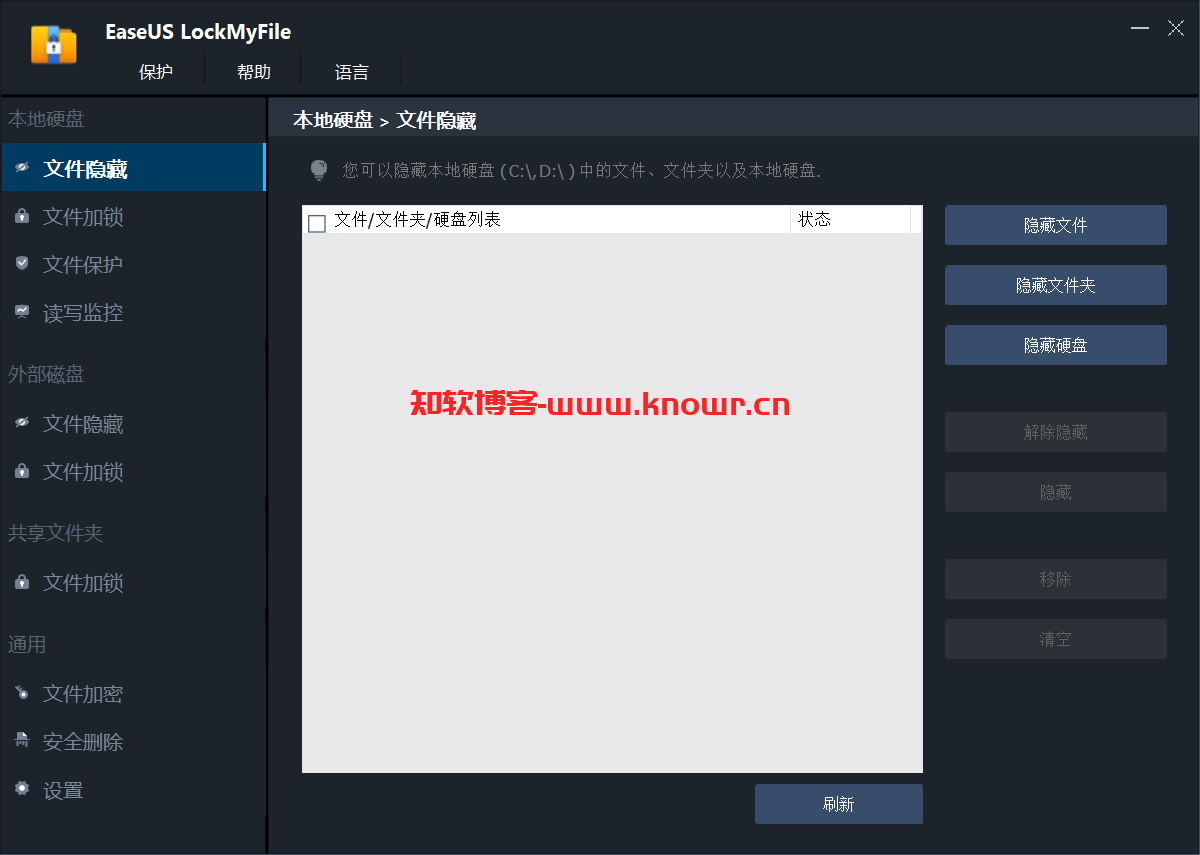
Task: Click the lock icon beside local 文件加锁
Action: tap(22, 216)
